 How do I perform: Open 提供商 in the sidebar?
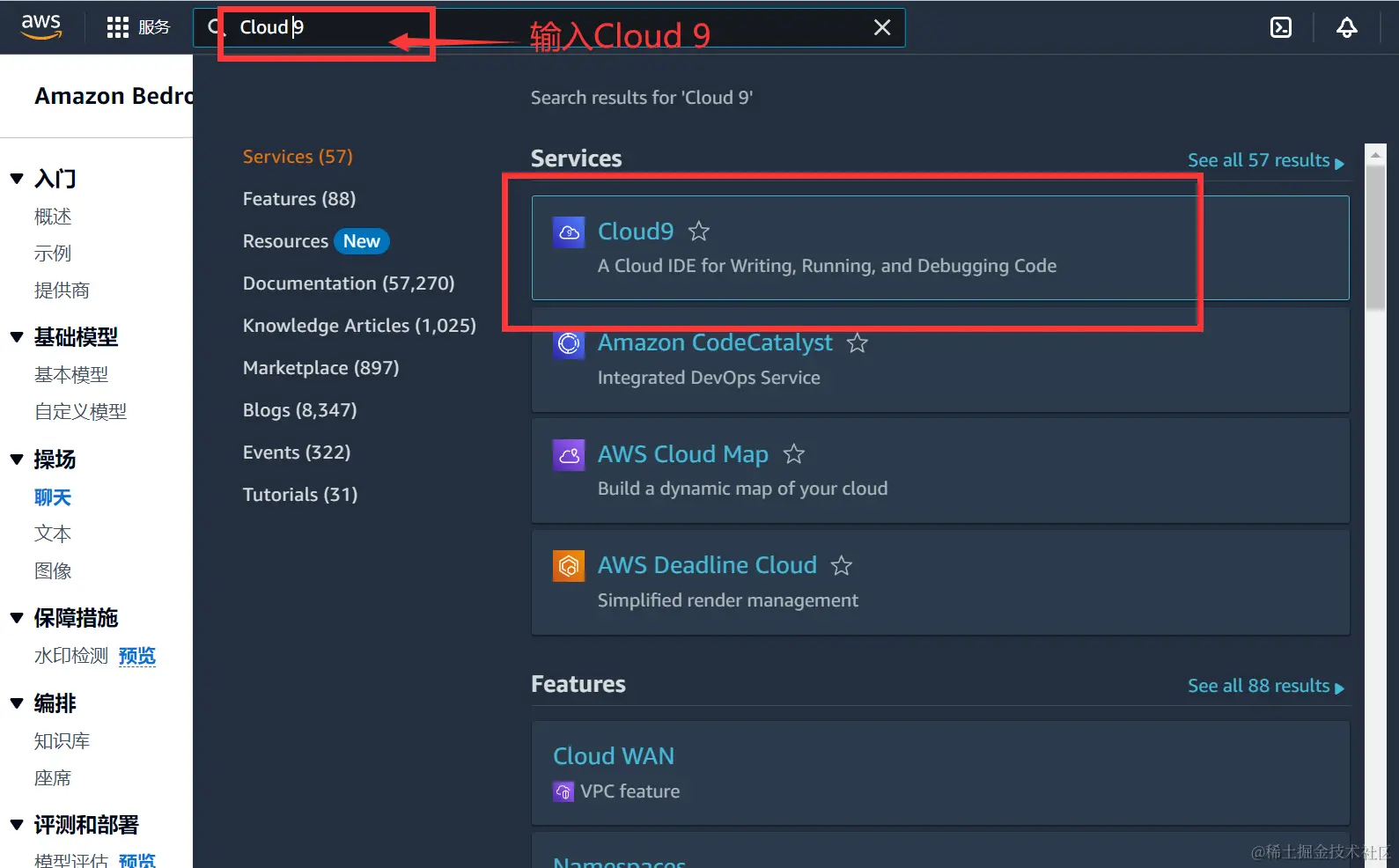click(62, 291)
